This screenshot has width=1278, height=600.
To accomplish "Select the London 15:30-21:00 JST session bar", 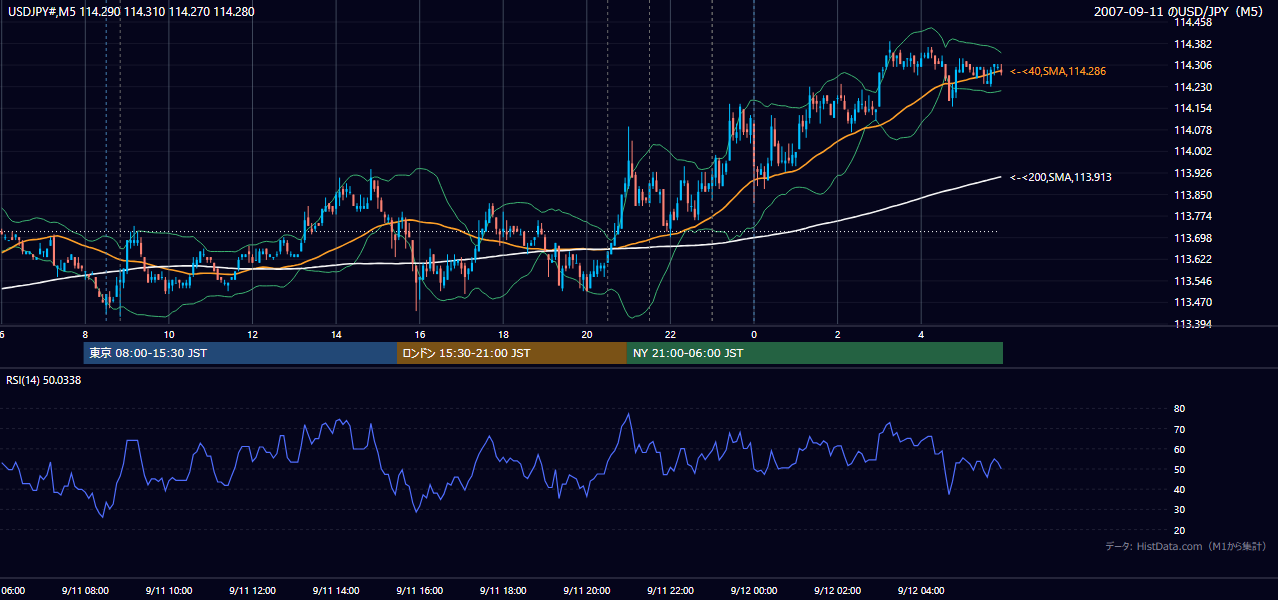I will (x=512, y=353).
